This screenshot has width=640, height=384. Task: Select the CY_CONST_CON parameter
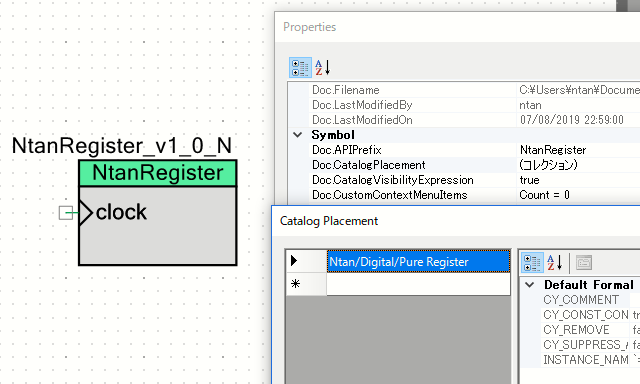(585, 315)
